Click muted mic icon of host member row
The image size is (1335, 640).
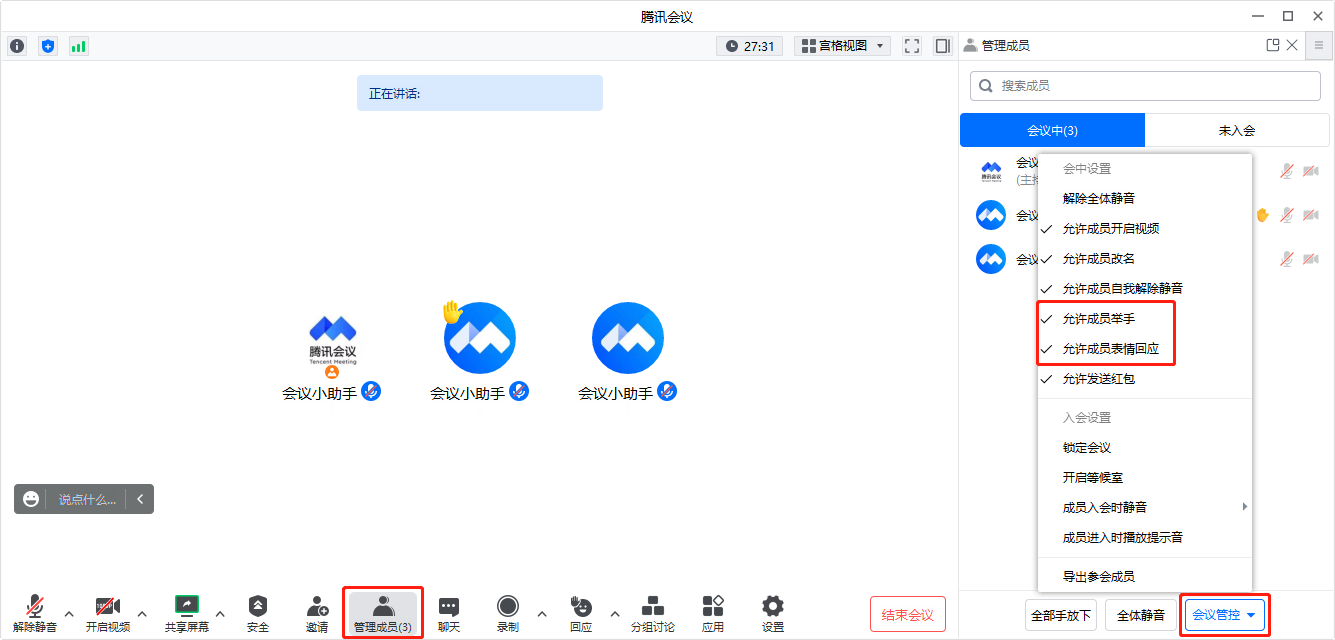point(1287,171)
